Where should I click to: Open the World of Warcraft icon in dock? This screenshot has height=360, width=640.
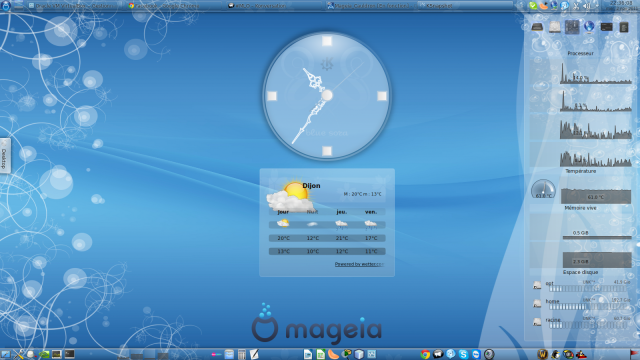click(542, 354)
